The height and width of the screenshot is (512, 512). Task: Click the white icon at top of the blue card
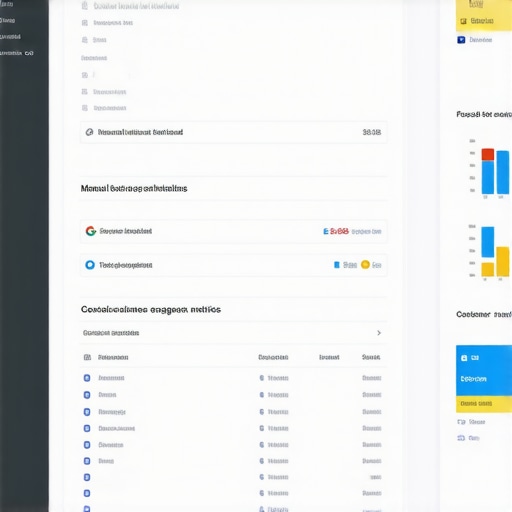[464, 358]
